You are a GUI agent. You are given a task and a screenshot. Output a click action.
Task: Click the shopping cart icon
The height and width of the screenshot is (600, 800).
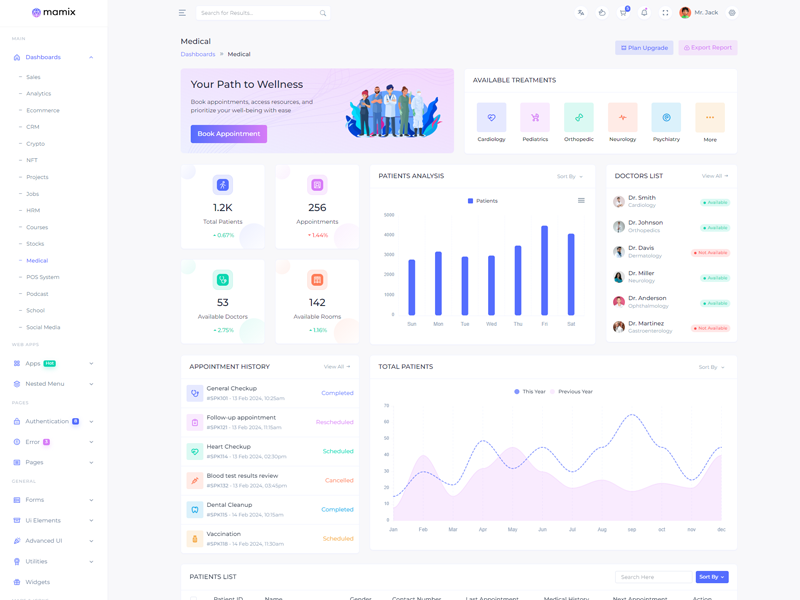coord(623,13)
